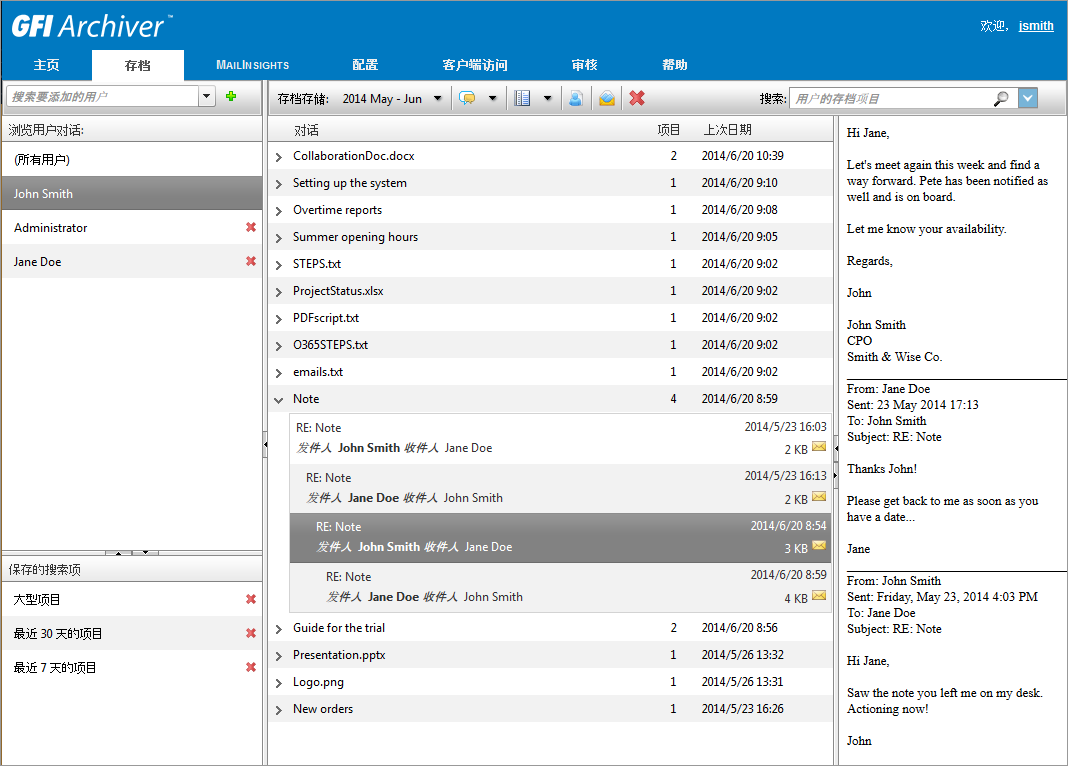Viewport: 1068px width, 766px height.
Task: Select Jane Doe in user list
Action: [40, 262]
